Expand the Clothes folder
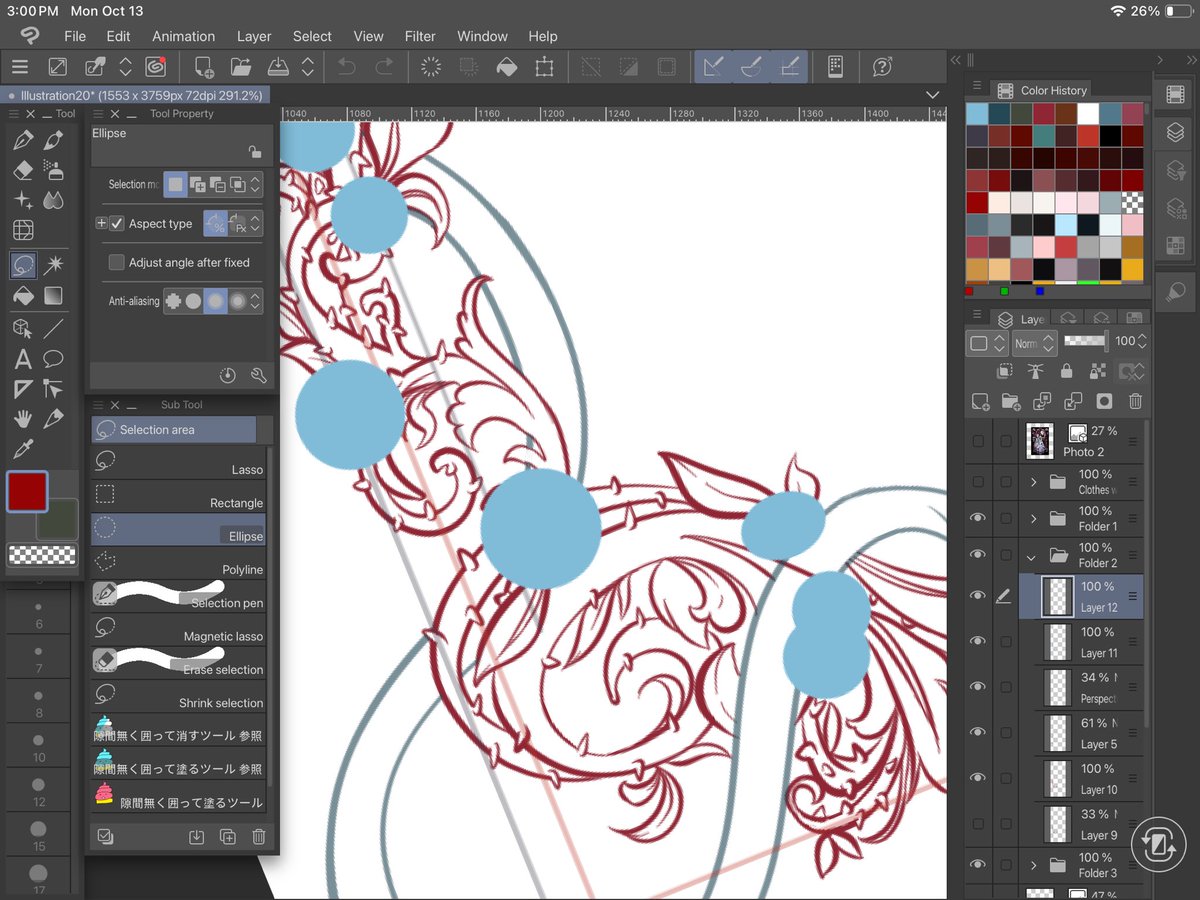The image size is (1200, 900). (1033, 482)
